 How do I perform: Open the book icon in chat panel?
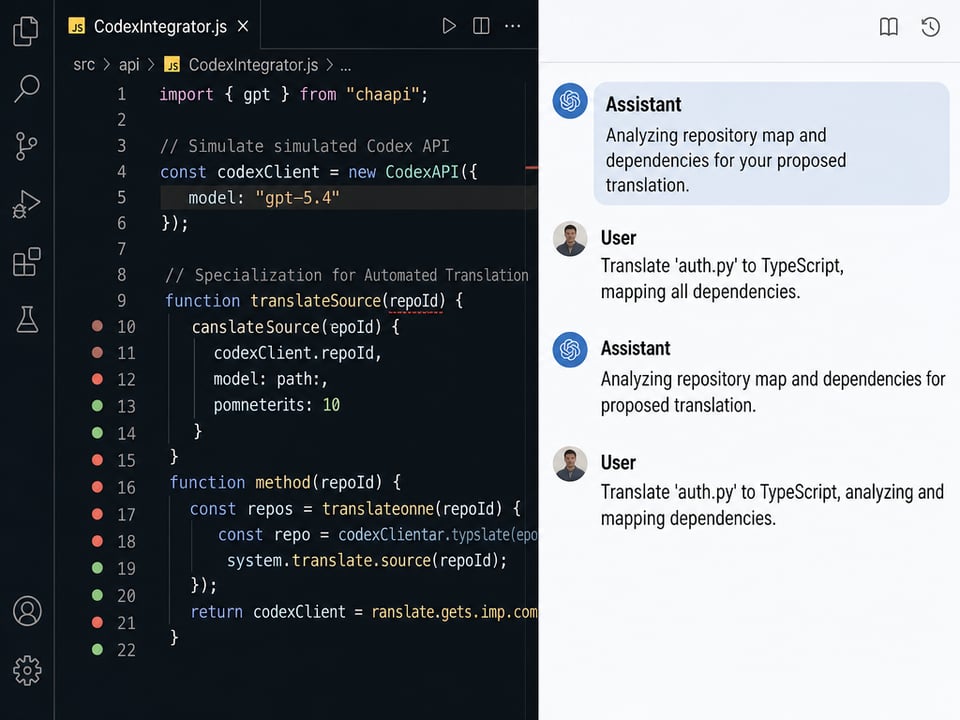[888, 26]
